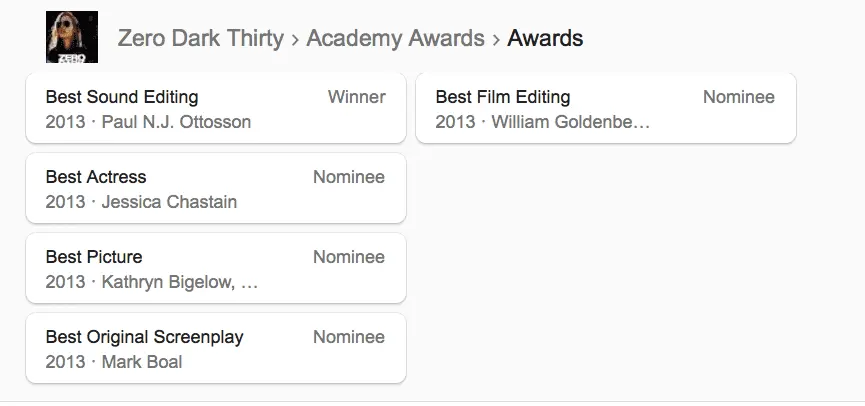The image size is (865, 406).
Task: Open the Best Actress award title
Action: point(96,177)
